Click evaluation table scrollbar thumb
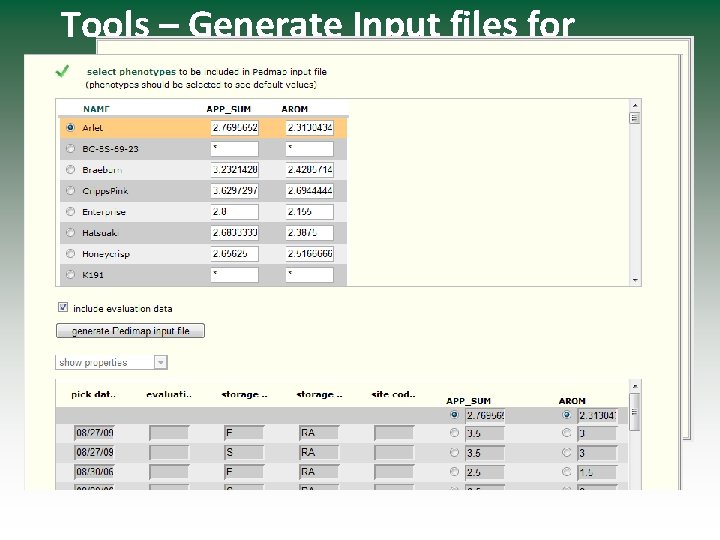 point(635,412)
